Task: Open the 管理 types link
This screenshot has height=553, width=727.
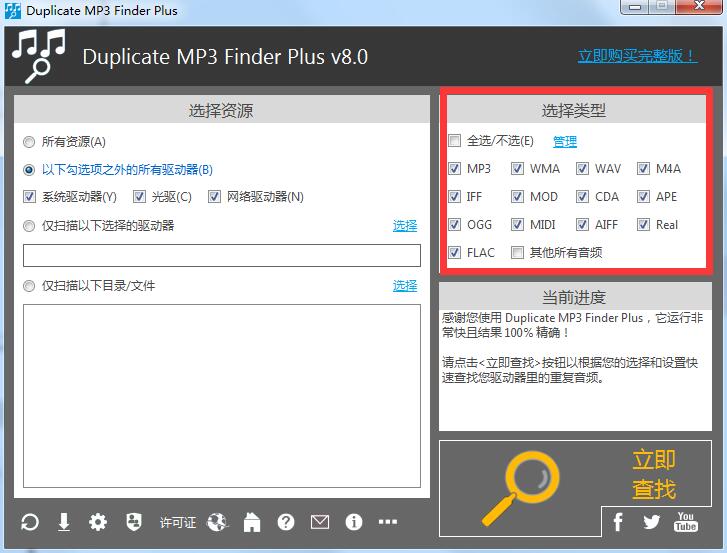Action: (565, 141)
